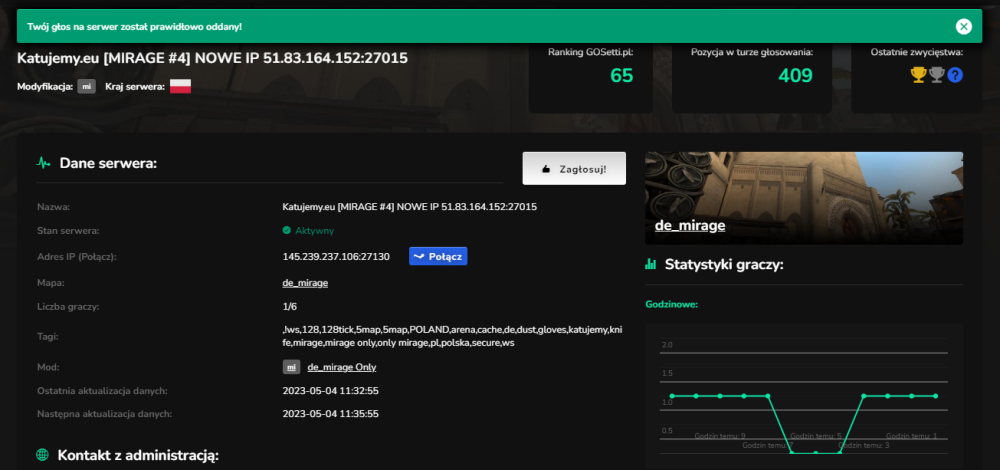
Task: Click the server tags list text
Action: point(452,336)
